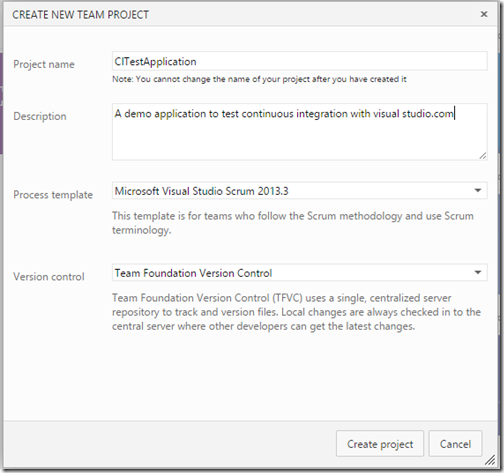The width and height of the screenshot is (504, 473).
Task: Click the 'Project name' label
Action: [x=44, y=64]
